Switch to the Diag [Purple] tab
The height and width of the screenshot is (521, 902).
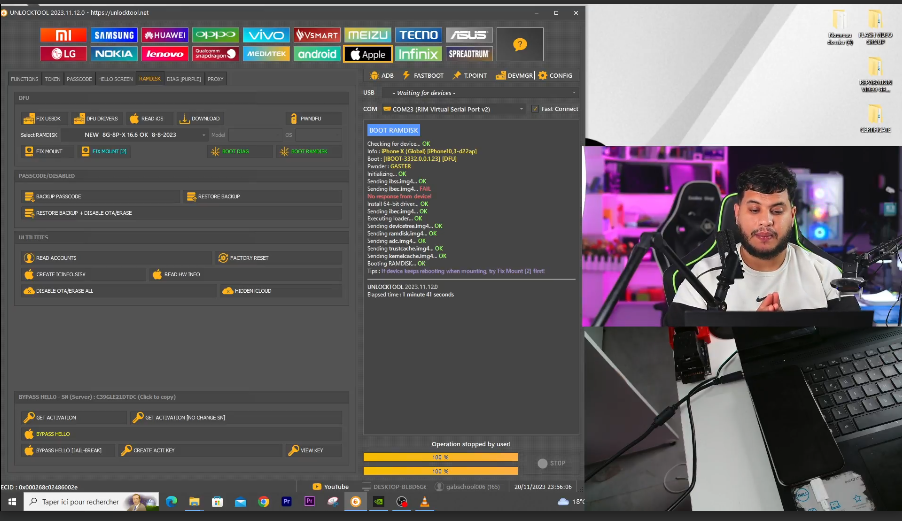click(x=184, y=79)
